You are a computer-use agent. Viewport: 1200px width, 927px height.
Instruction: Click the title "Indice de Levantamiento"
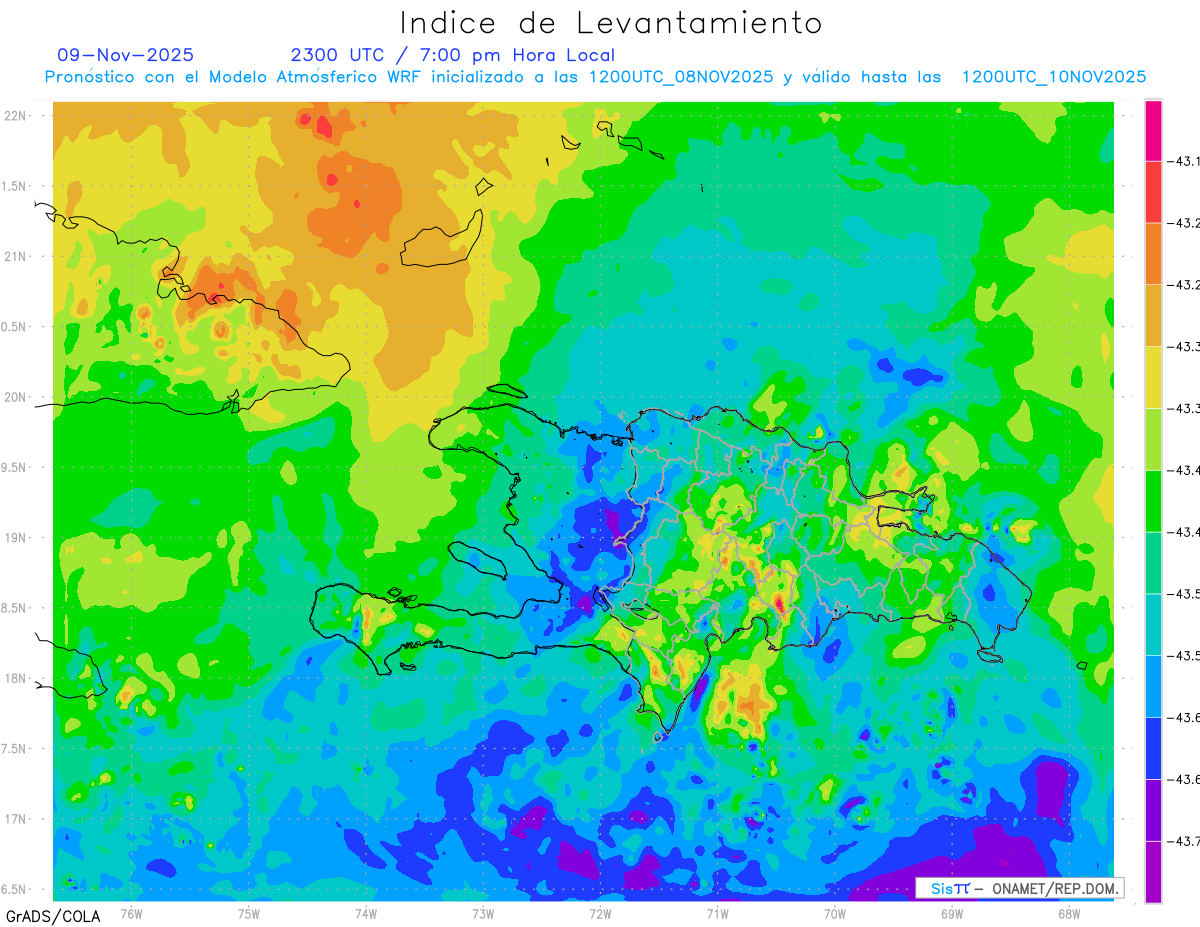[x=610, y=22]
